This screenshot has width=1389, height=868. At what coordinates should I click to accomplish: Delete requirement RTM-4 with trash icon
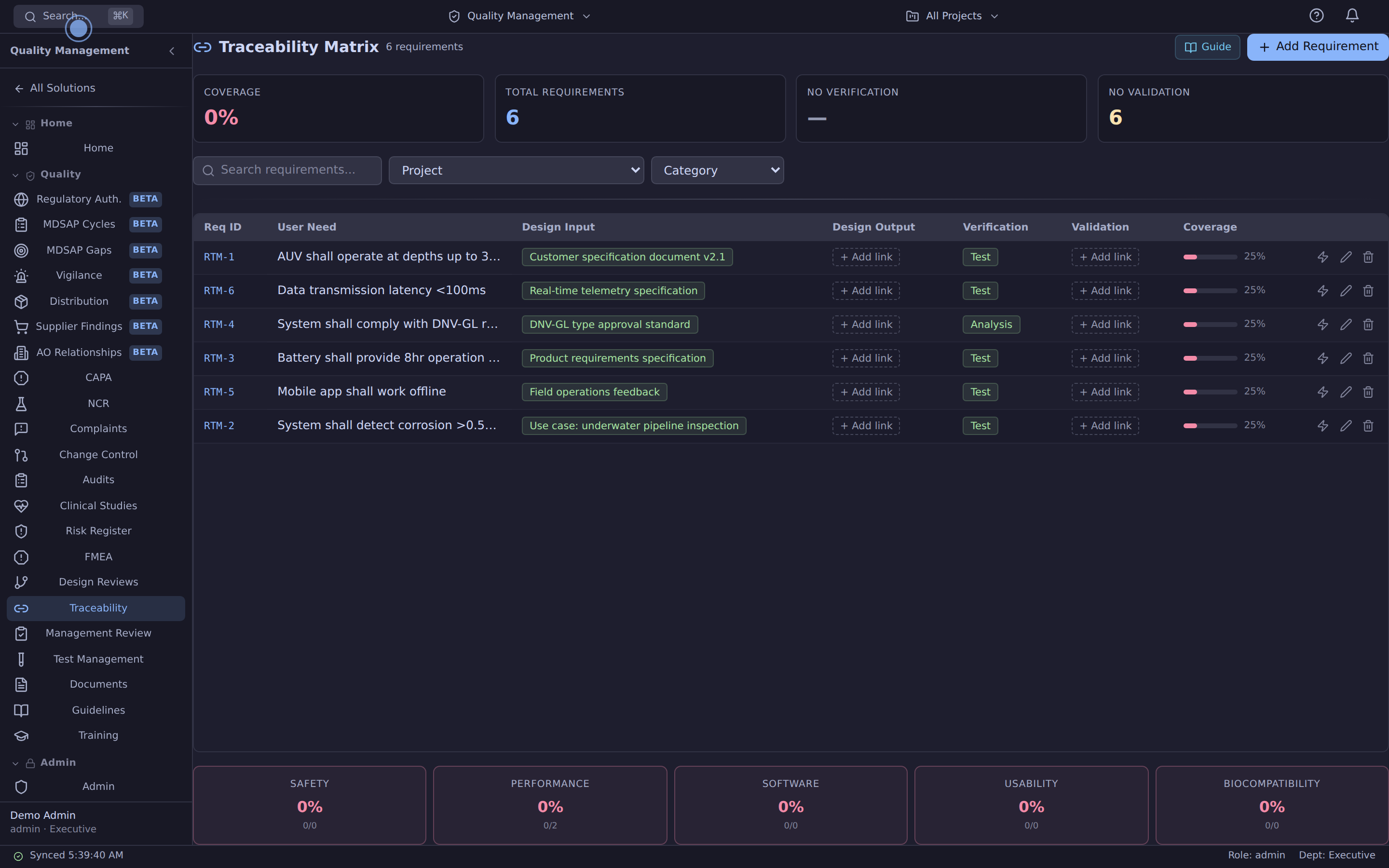pyautogui.click(x=1368, y=325)
